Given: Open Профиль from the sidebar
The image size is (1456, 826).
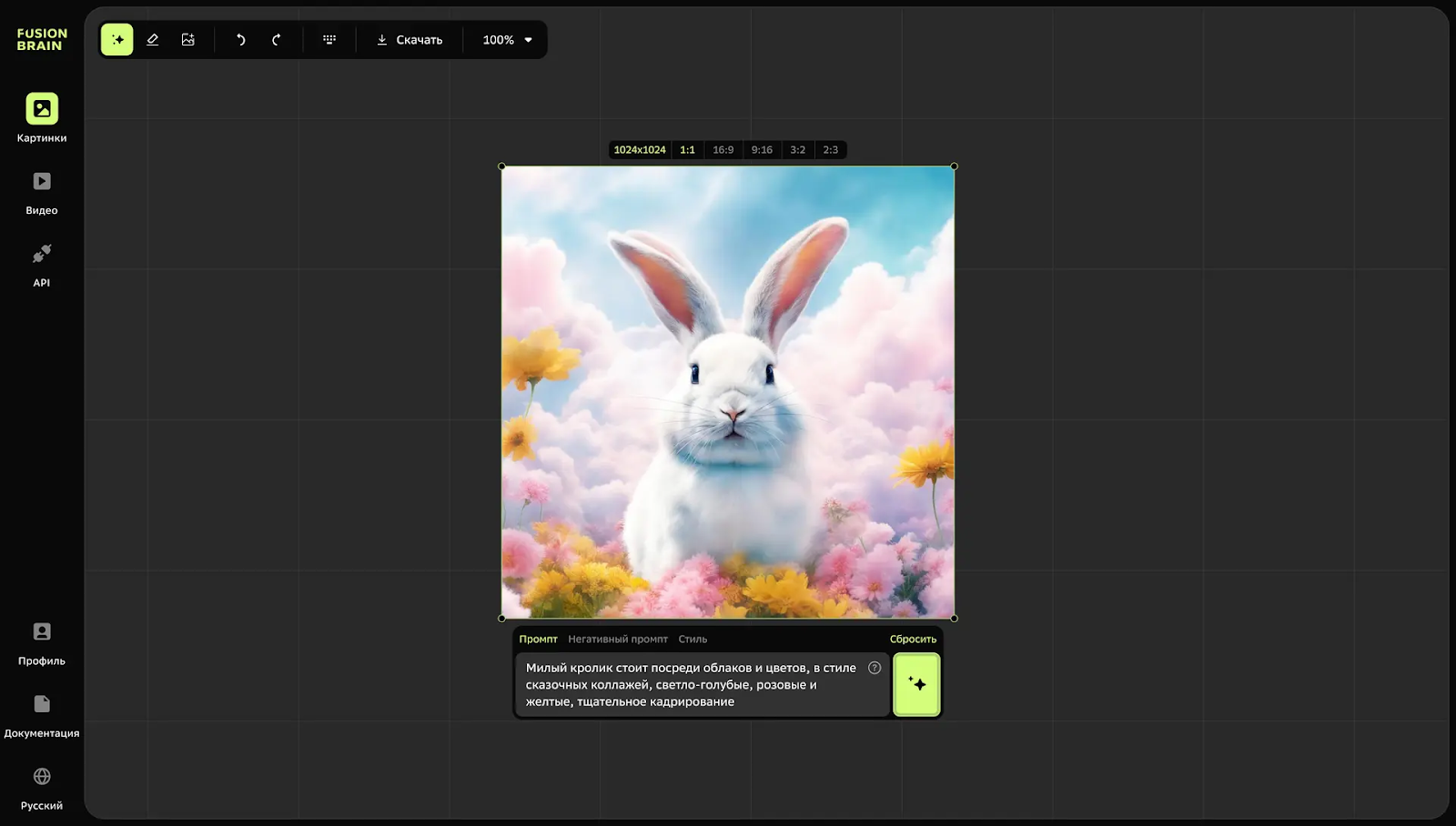Looking at the screenshot, I should 42,643.
